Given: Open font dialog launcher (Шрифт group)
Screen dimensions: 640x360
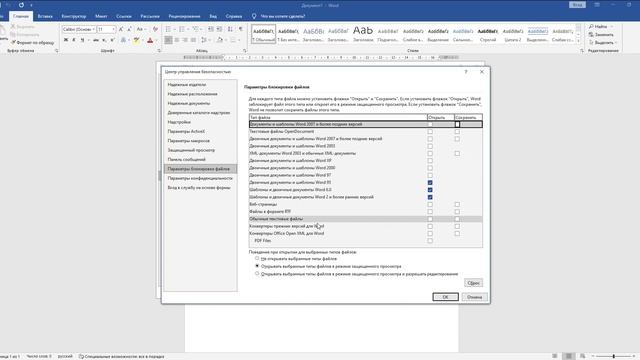Looking at the screenshot, I should [x=159, y=51].
